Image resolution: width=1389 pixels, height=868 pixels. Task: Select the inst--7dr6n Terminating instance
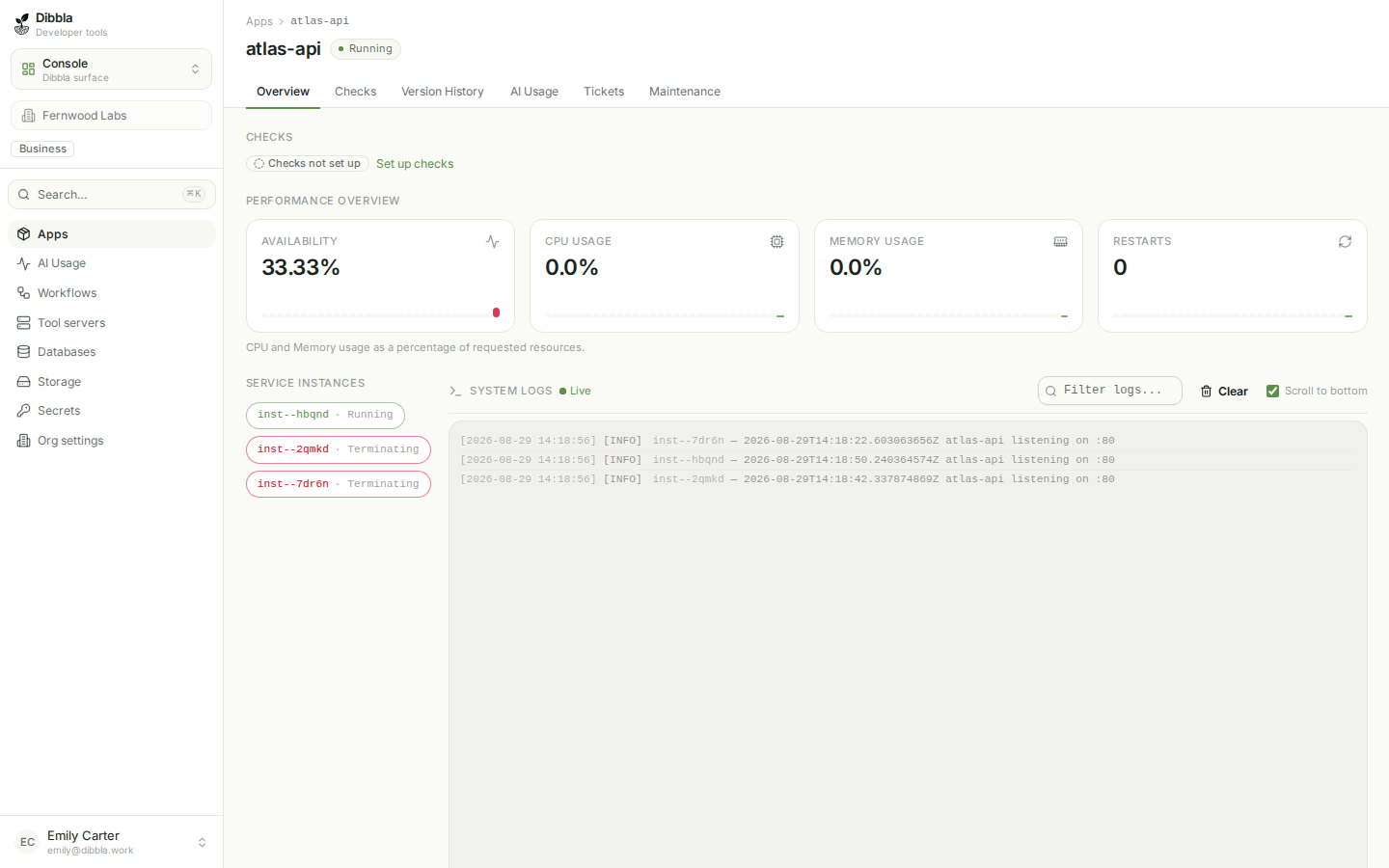pos(339,484)
